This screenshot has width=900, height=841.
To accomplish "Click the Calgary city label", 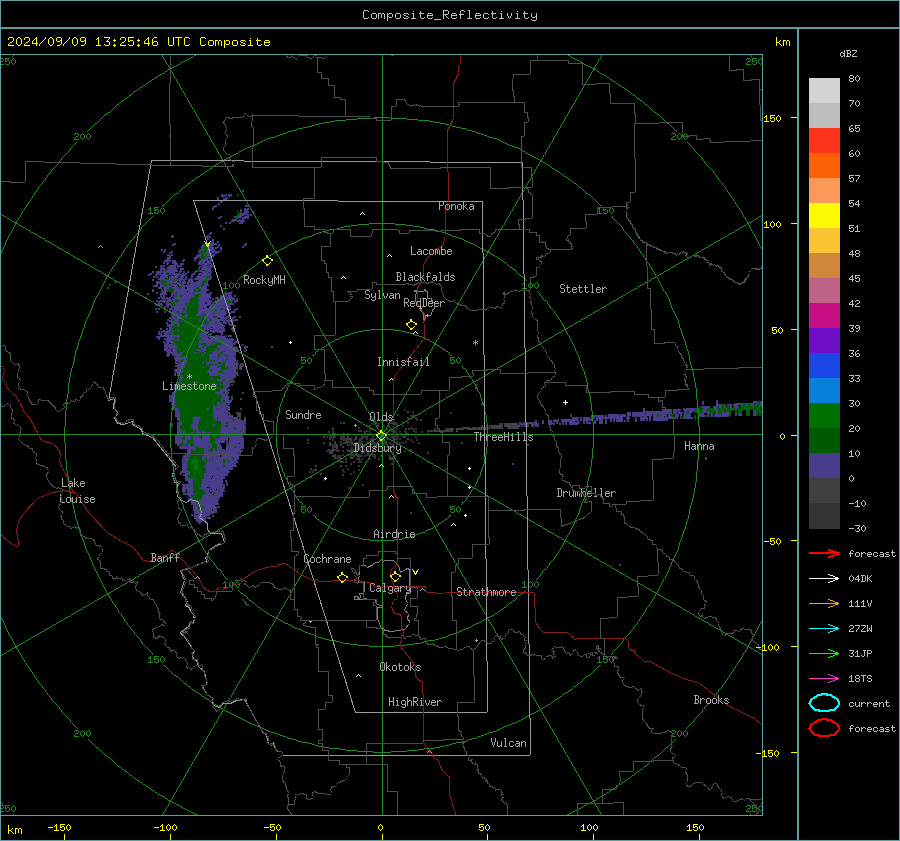I will 390,588.
